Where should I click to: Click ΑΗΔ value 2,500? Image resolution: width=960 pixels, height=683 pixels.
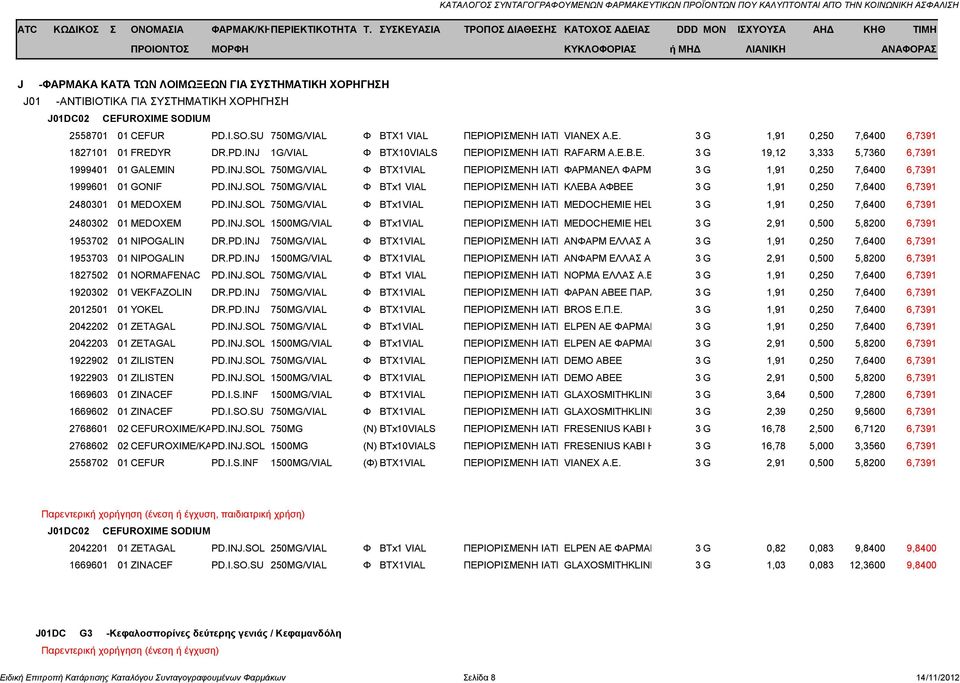(821, 429)
